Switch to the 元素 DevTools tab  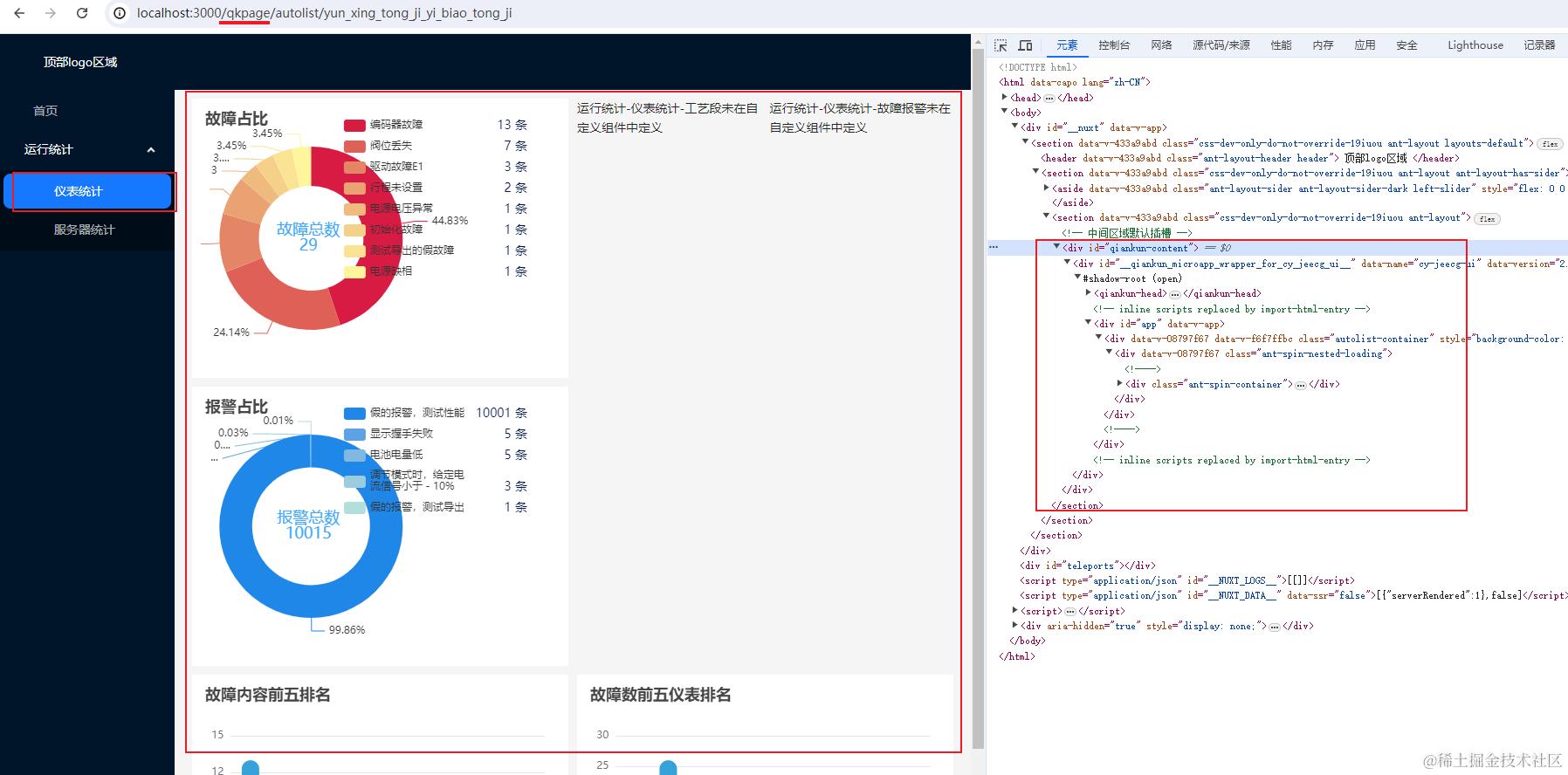tap(1067, 45)
